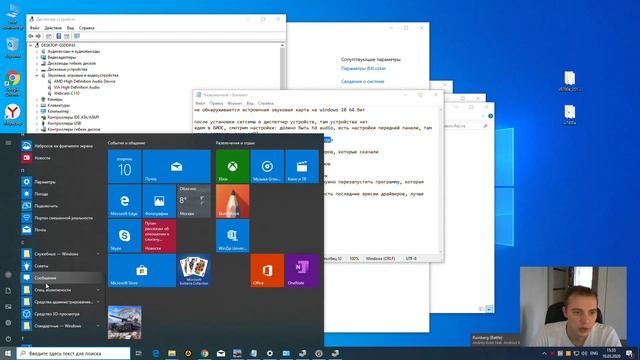Open the Microsoft Edge tile
This screenshot has height=360, width=640.
point(124,201)
